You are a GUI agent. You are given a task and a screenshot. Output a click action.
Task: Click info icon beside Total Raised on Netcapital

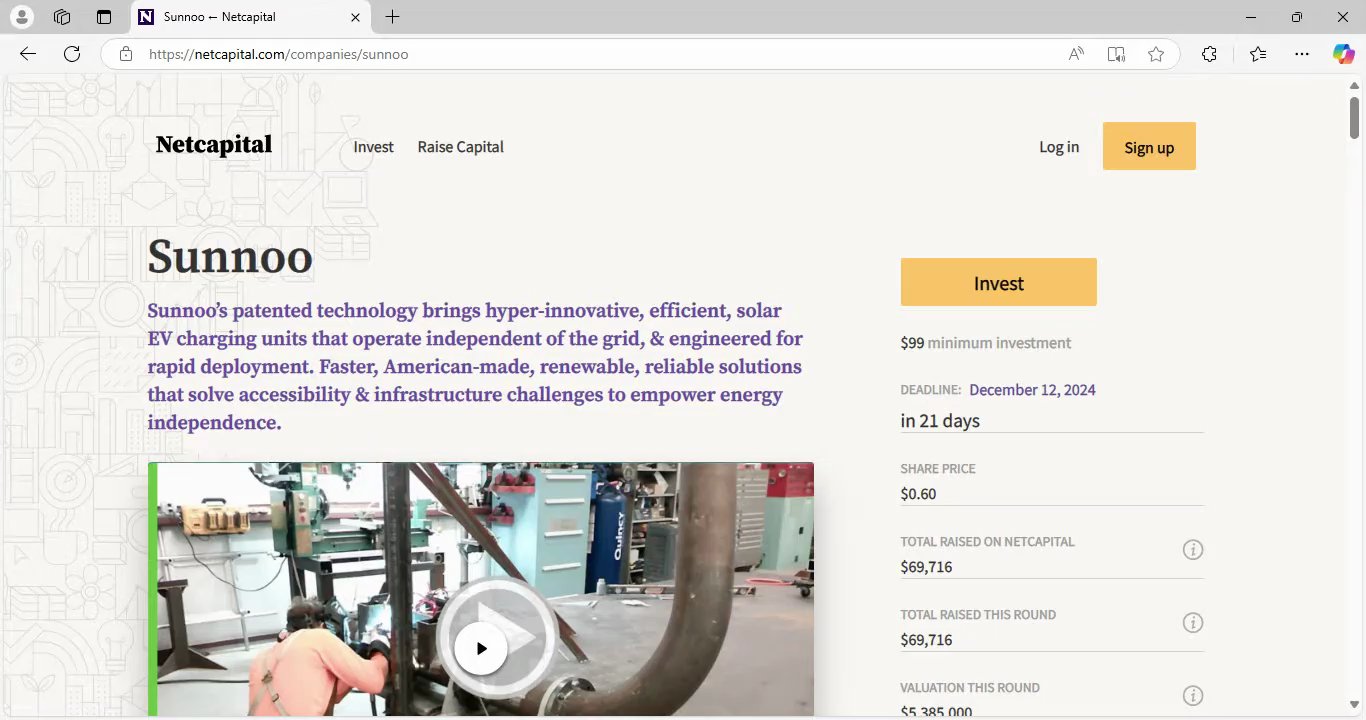(1193, 549)
